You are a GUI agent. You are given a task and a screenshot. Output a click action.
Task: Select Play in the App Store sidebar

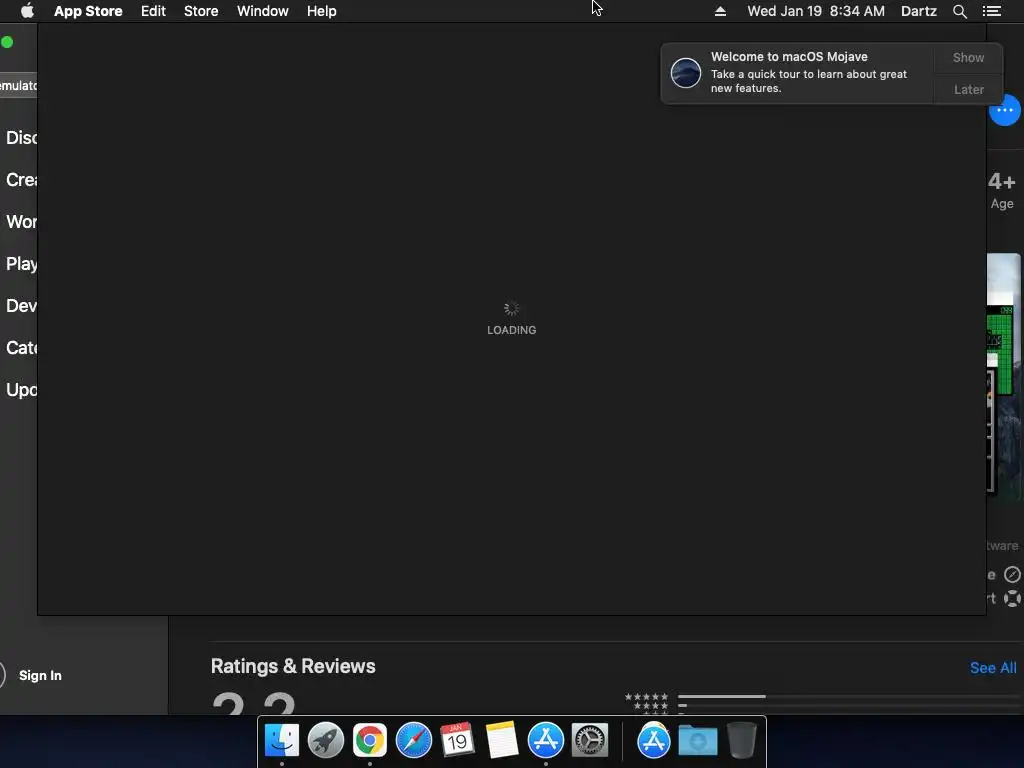click(x=22, y=264)
